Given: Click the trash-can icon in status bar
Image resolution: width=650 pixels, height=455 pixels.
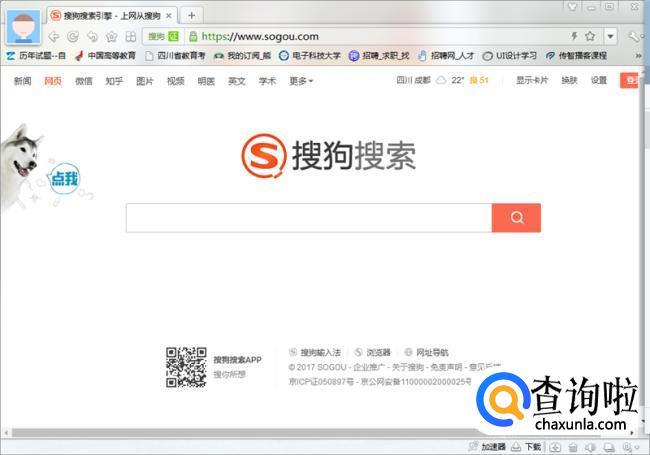Looking at the screenshot, I should pos(573,447).
